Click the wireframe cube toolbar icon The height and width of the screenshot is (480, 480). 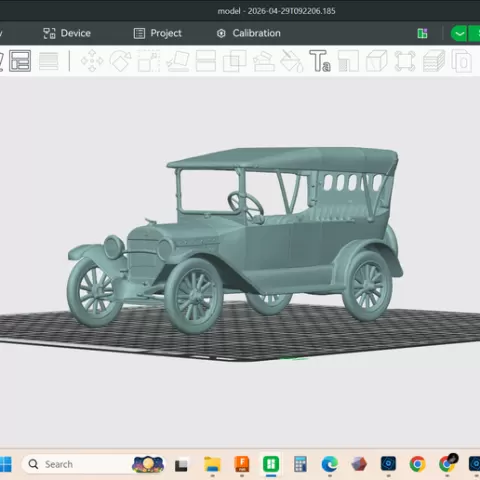(376, 61)
